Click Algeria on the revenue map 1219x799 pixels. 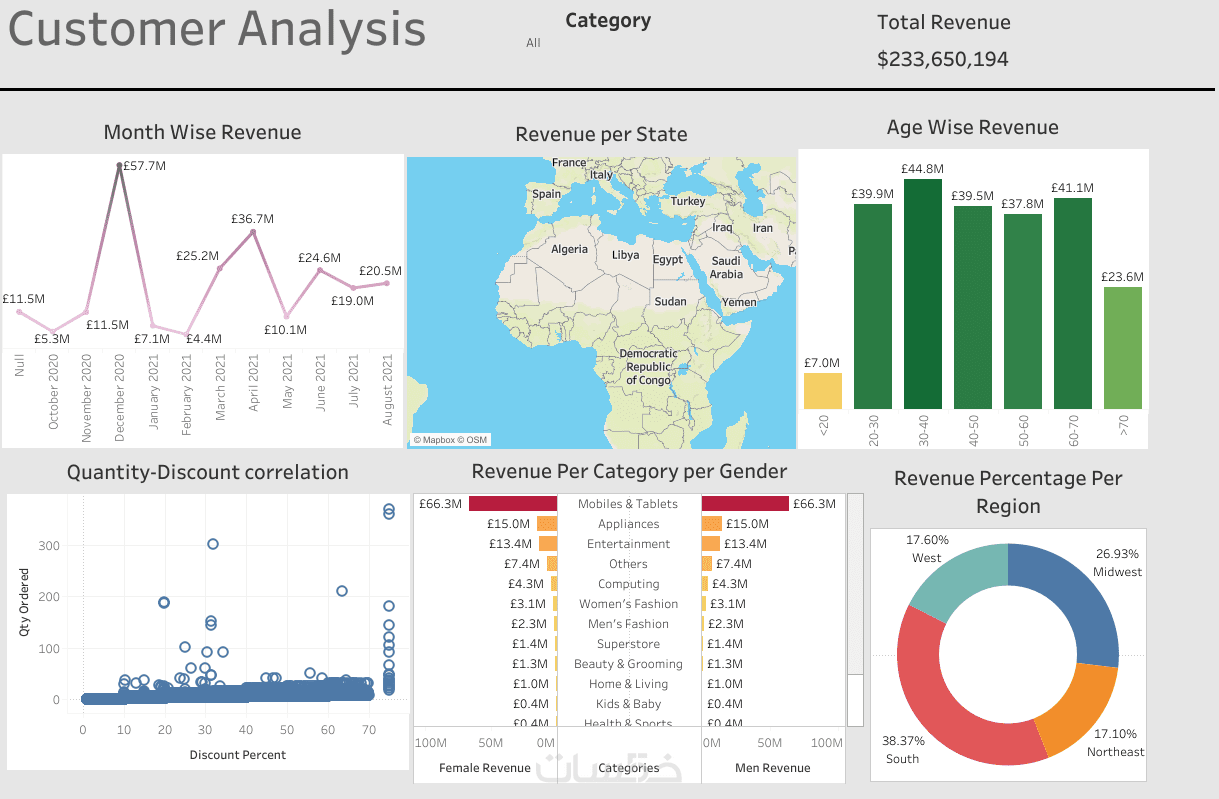pos(570,249)
